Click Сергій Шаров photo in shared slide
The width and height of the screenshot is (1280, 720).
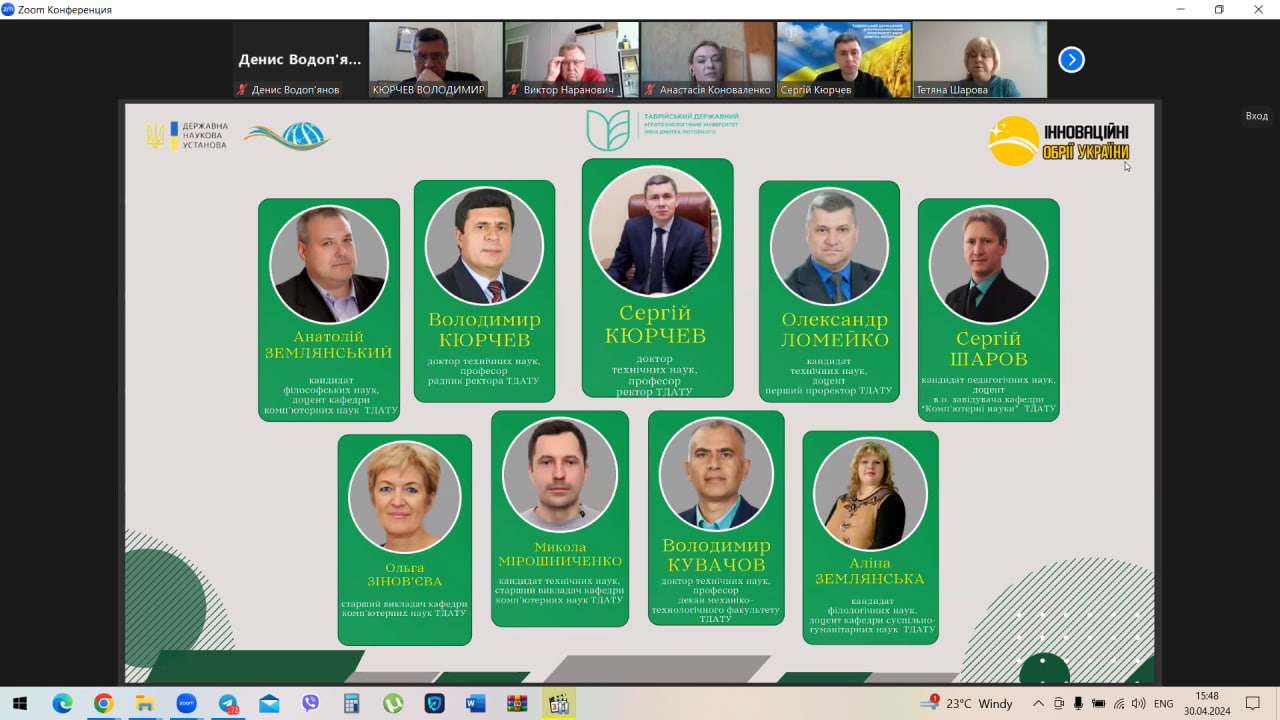click(988, 264)
